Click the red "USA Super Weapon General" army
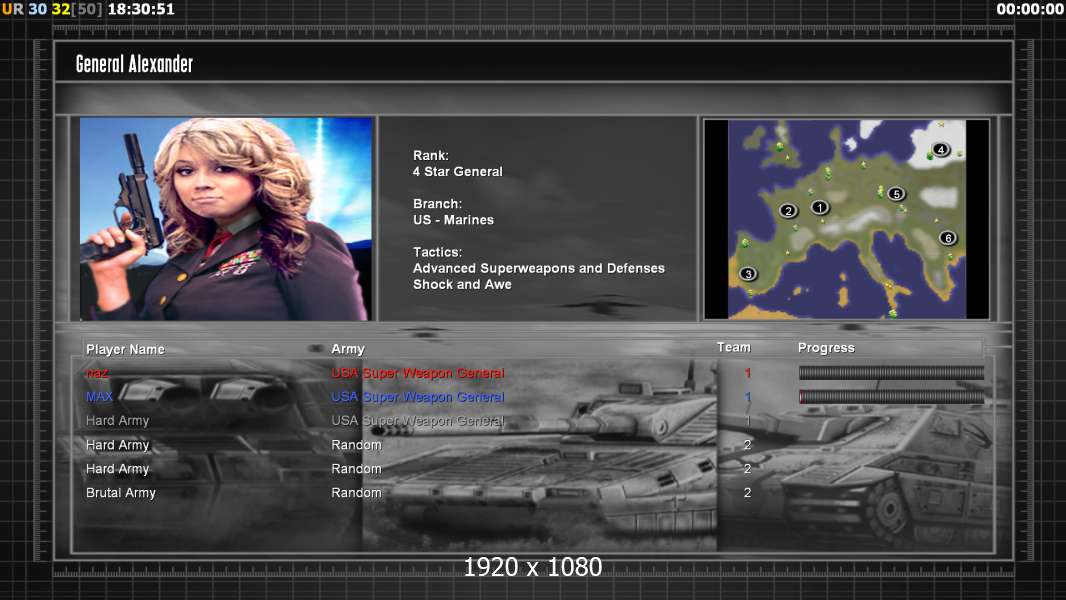This screenshot has width=1066, height=600. [417, 373]
